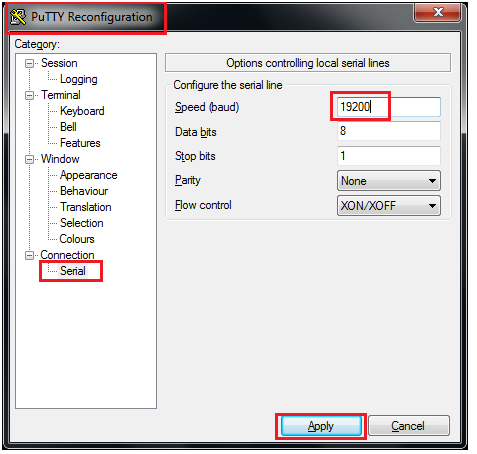Open the Flow control dropdown
The image size is (477, 454).
[389, 206]
